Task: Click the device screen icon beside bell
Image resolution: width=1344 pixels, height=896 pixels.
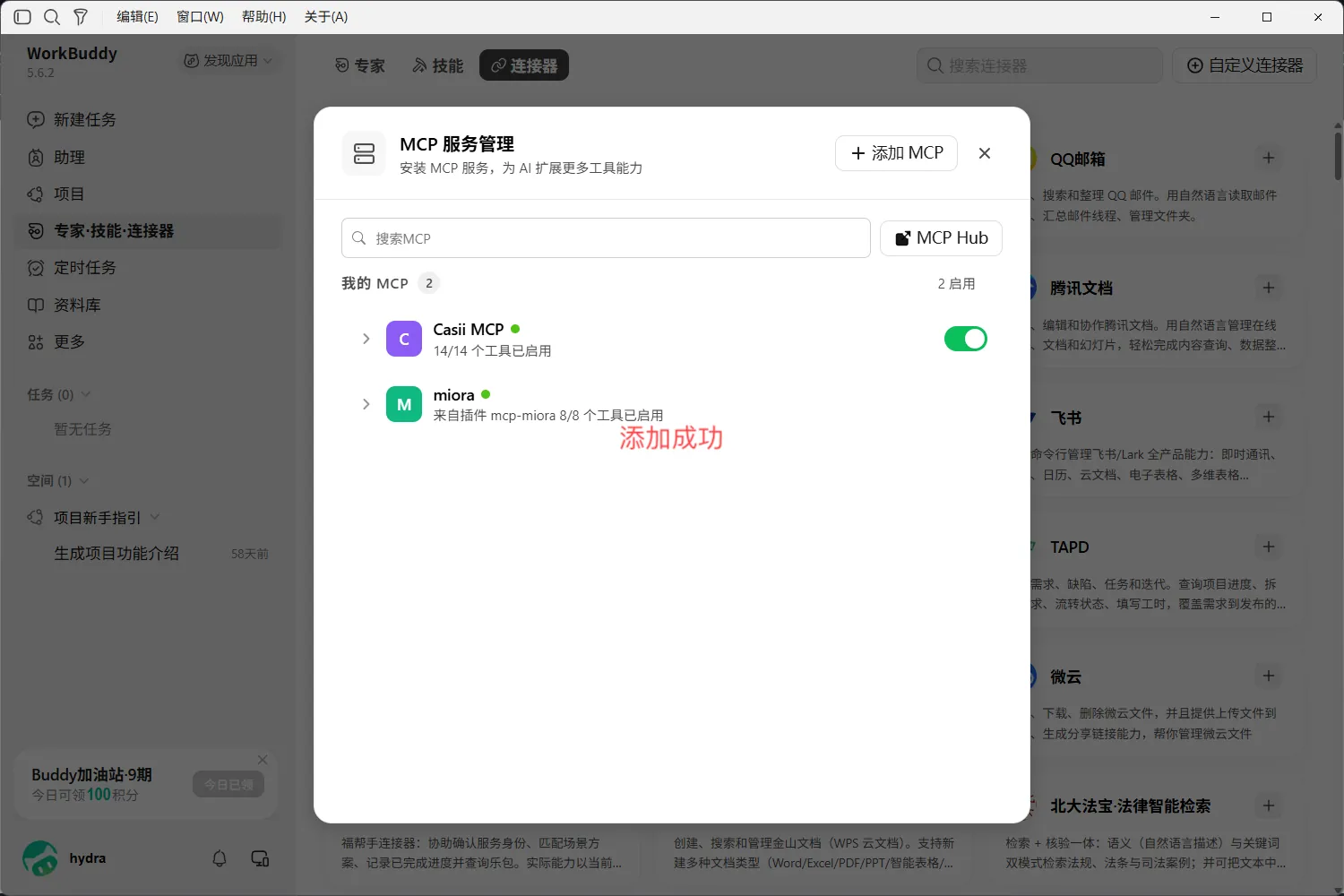Action: coord(260,858)
